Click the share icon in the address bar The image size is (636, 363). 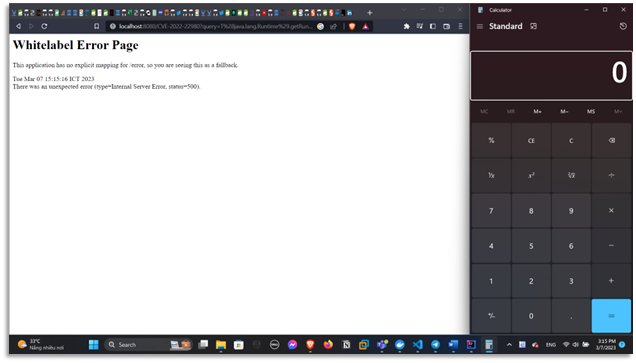pos(333,26)
